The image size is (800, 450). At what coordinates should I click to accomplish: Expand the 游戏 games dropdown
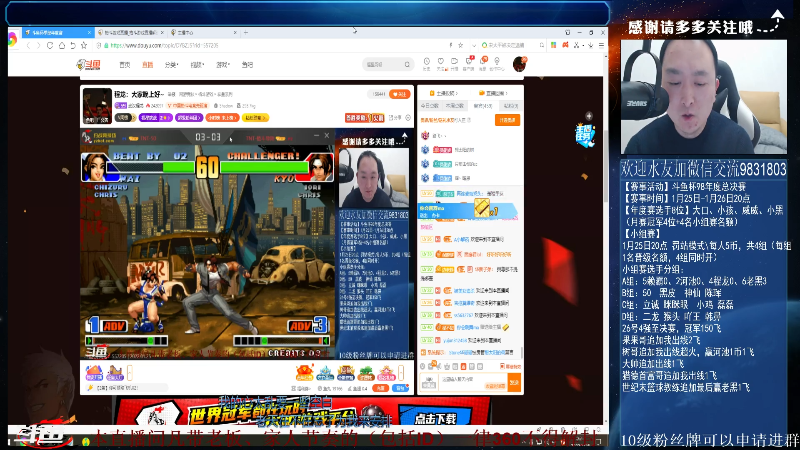[x=222, y=65]
